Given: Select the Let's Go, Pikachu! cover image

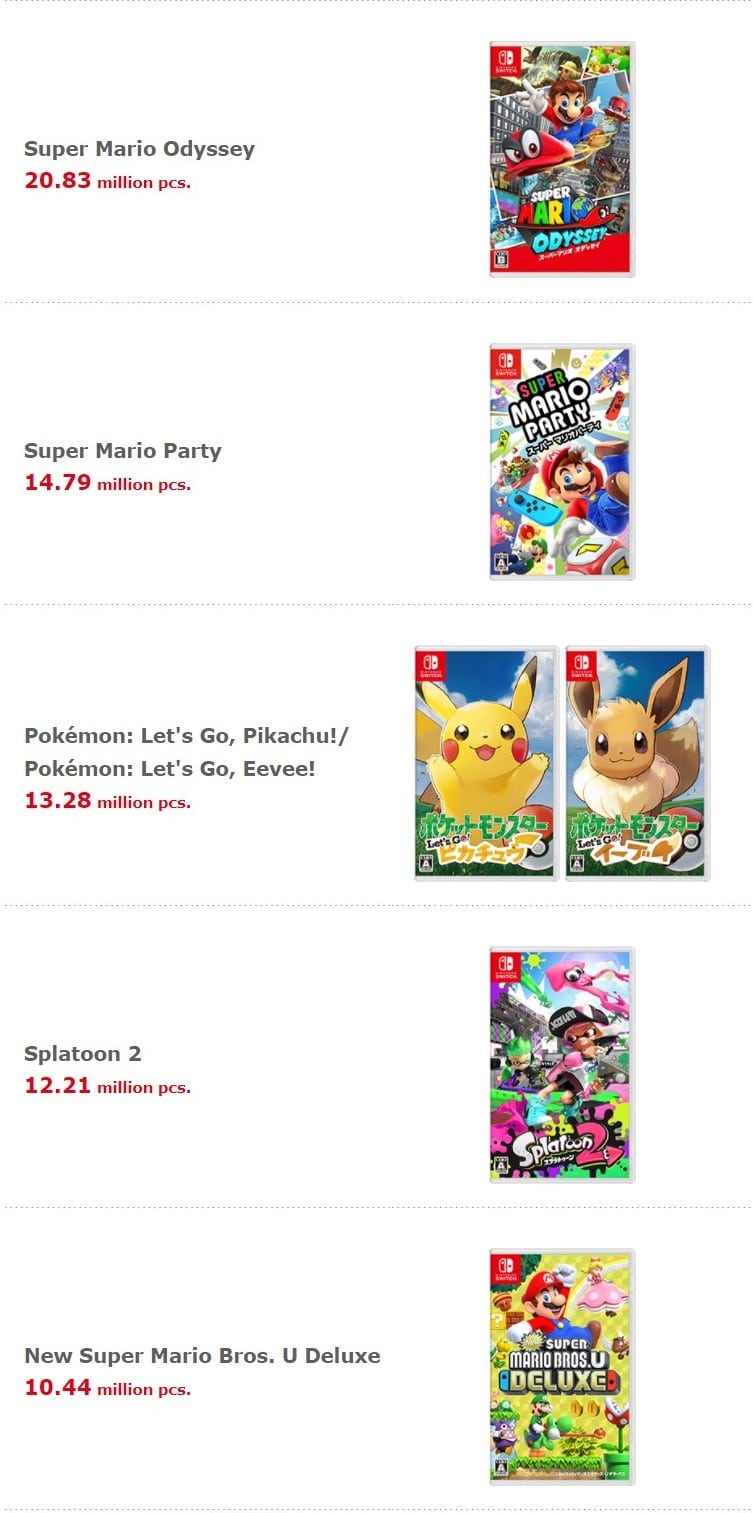Looking at the screenshot, I should point(486,764).
